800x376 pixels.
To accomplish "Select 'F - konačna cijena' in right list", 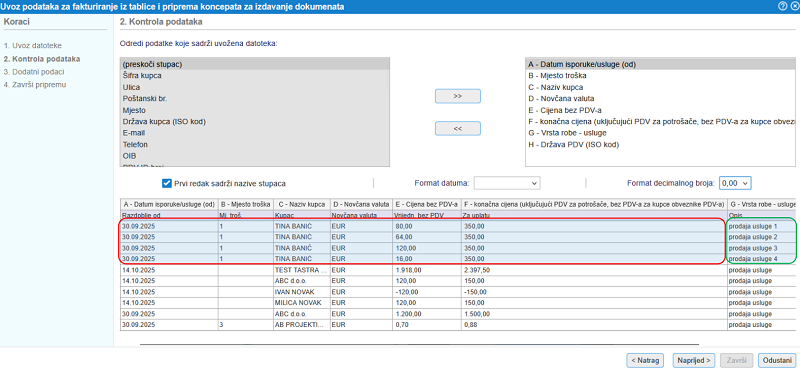I will tap(661, 121).
